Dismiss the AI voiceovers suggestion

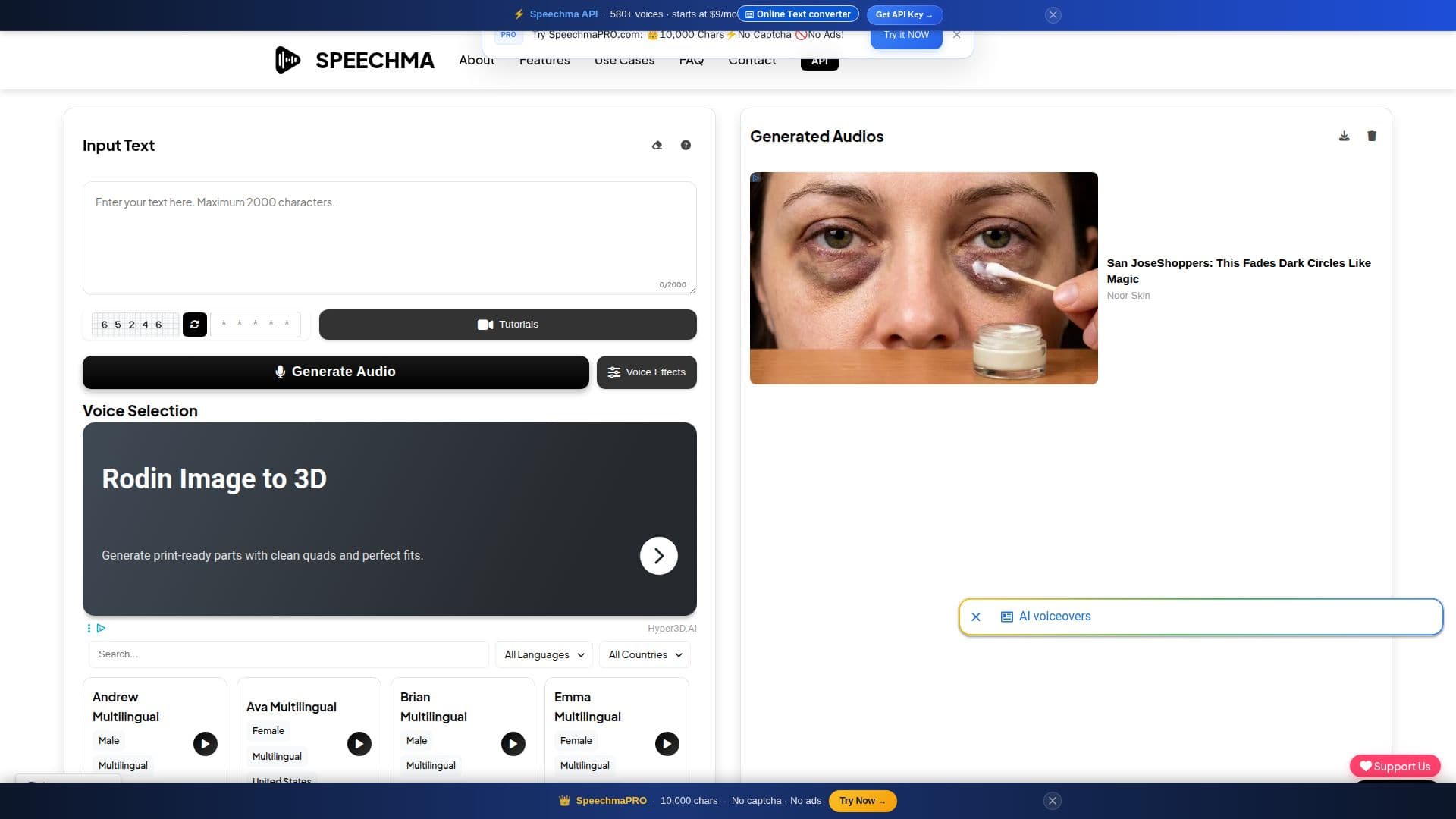(976, 617)
